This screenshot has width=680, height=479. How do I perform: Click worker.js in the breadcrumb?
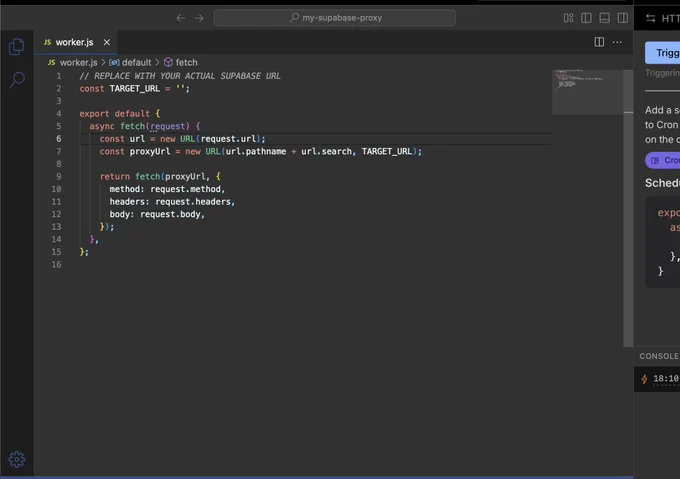pyautogui.click(x=78, y=62)
